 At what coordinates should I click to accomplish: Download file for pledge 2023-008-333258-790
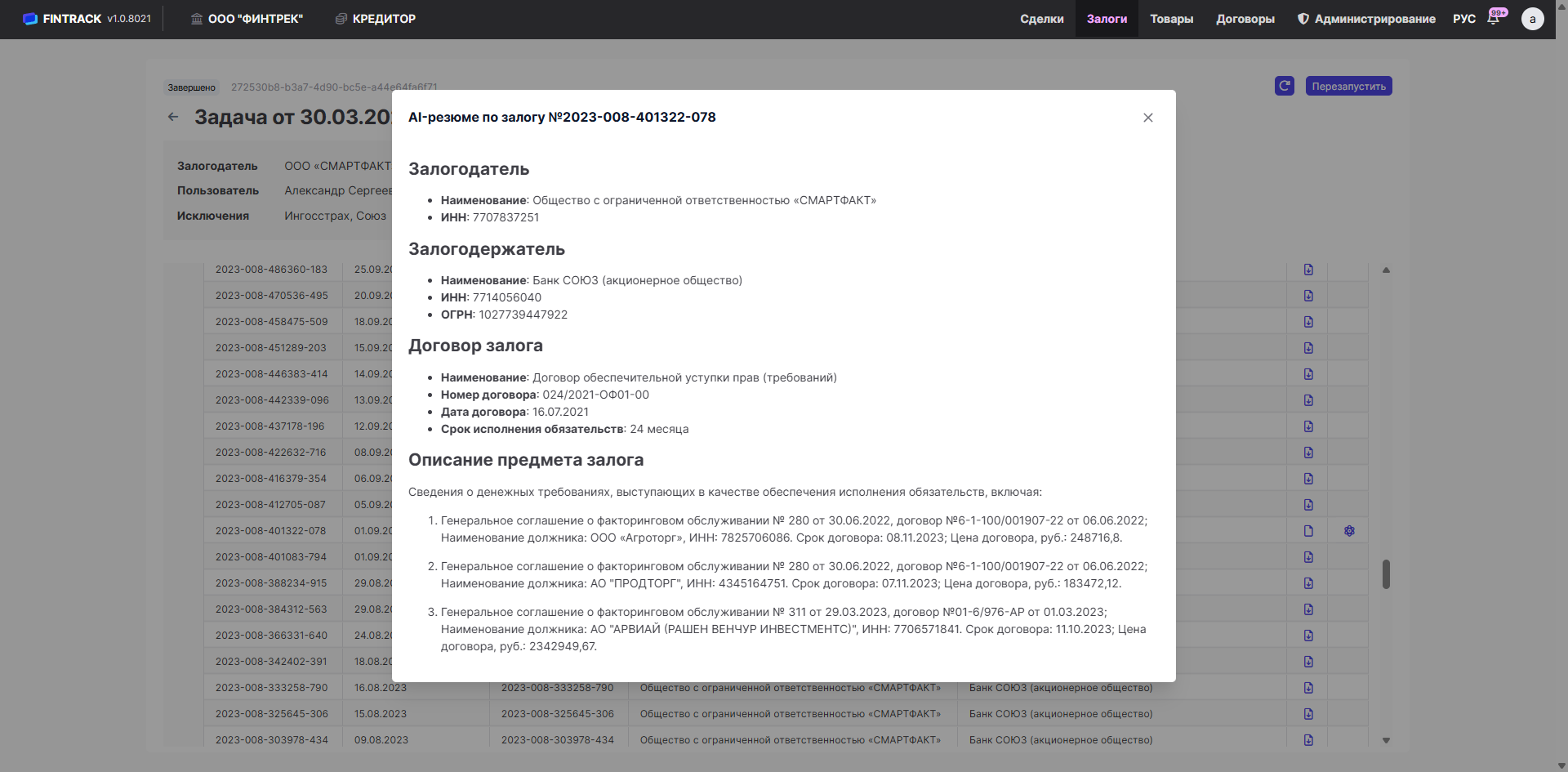point(1308,688)
